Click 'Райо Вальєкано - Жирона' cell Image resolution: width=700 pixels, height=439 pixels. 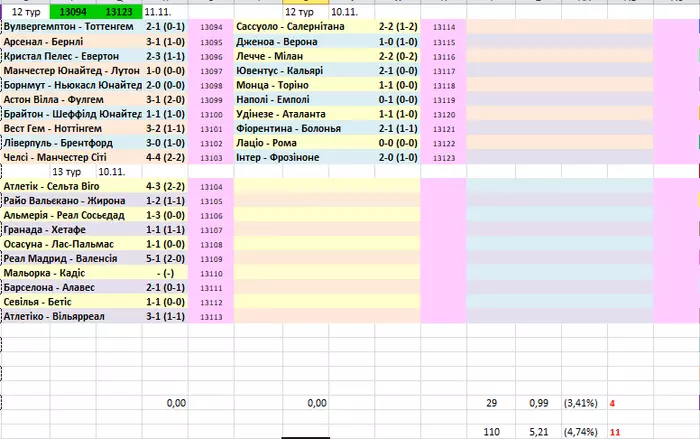72,201
